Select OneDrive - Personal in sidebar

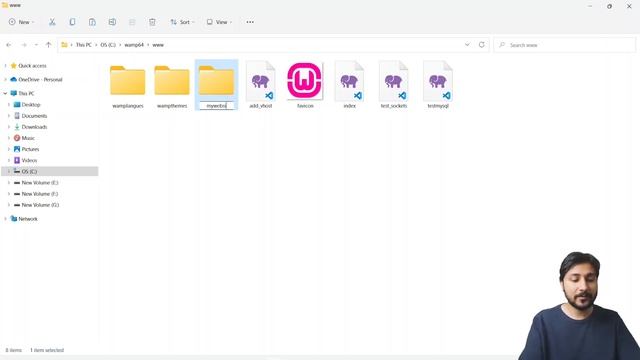pos(40,80)
